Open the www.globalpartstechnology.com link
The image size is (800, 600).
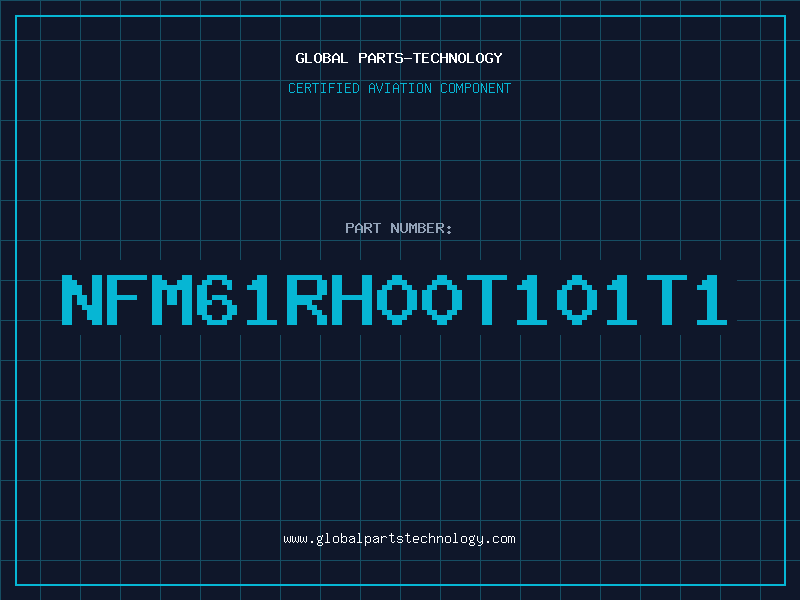click(399, 539)
